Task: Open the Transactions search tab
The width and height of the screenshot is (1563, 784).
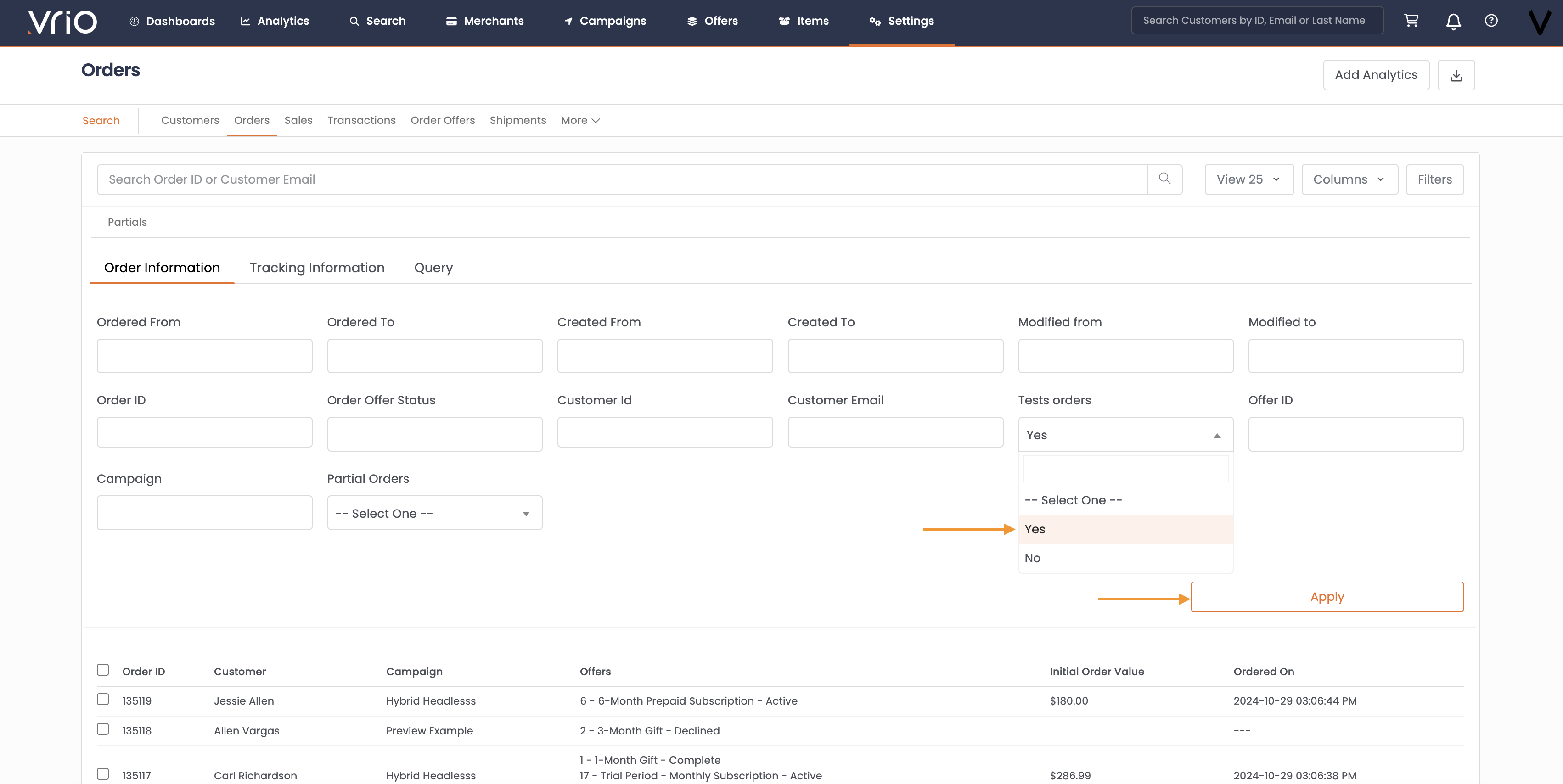Action: click(361, 121)
